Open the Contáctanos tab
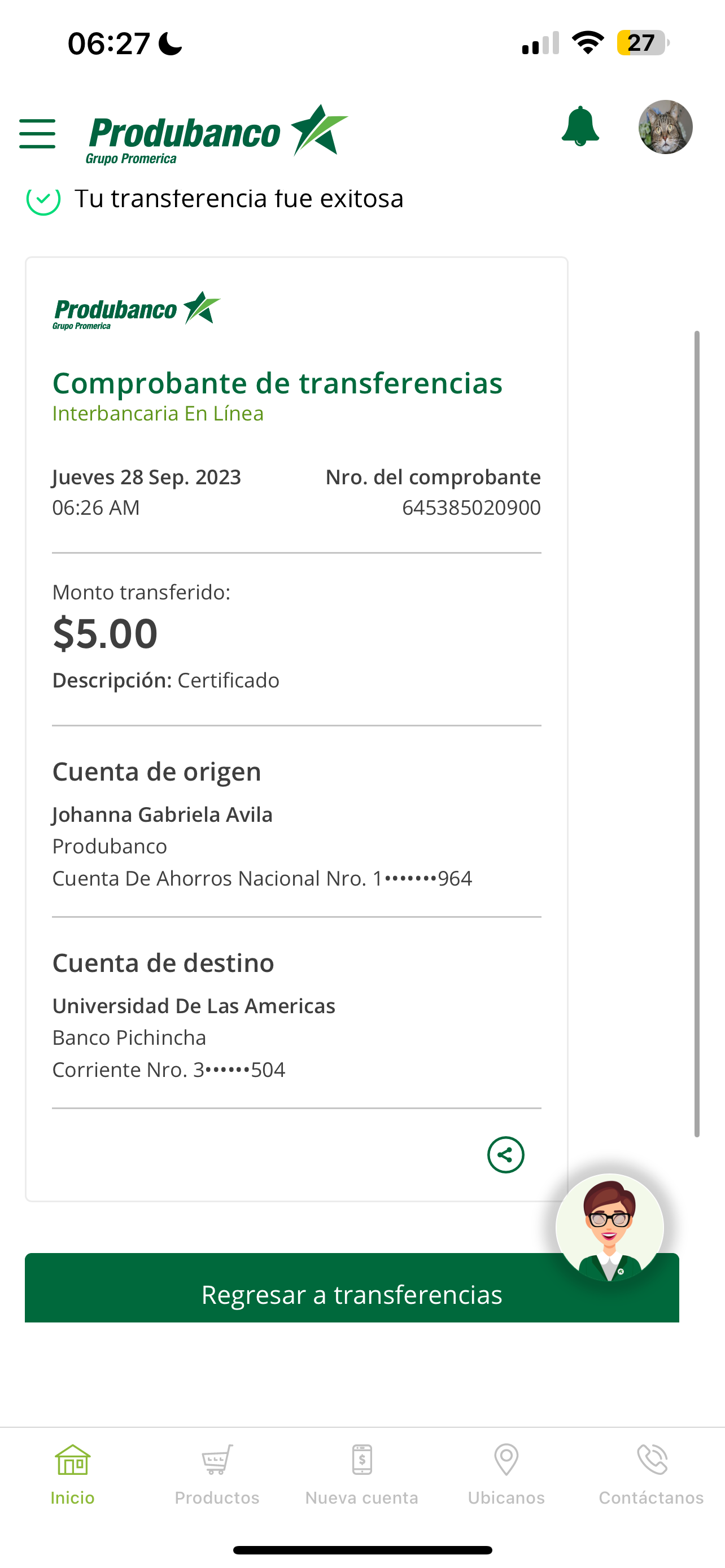 point(650,1473)
